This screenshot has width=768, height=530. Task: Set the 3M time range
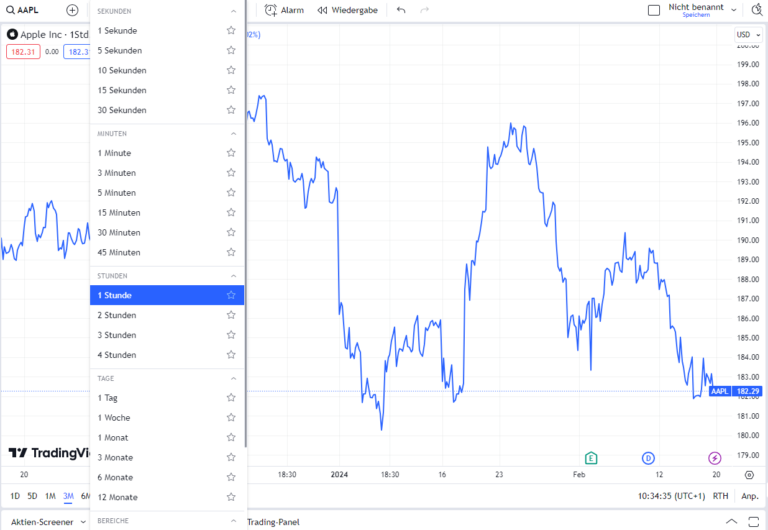69,496
